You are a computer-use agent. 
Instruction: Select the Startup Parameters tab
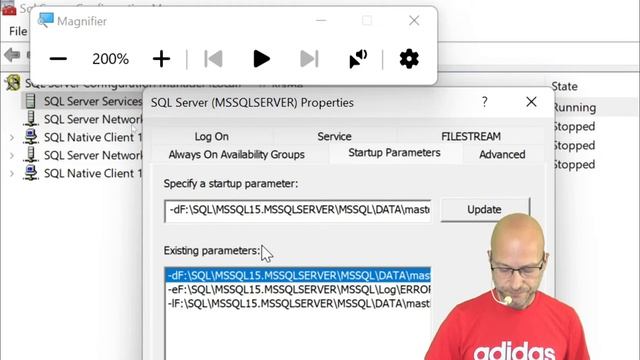click(394, 153)
